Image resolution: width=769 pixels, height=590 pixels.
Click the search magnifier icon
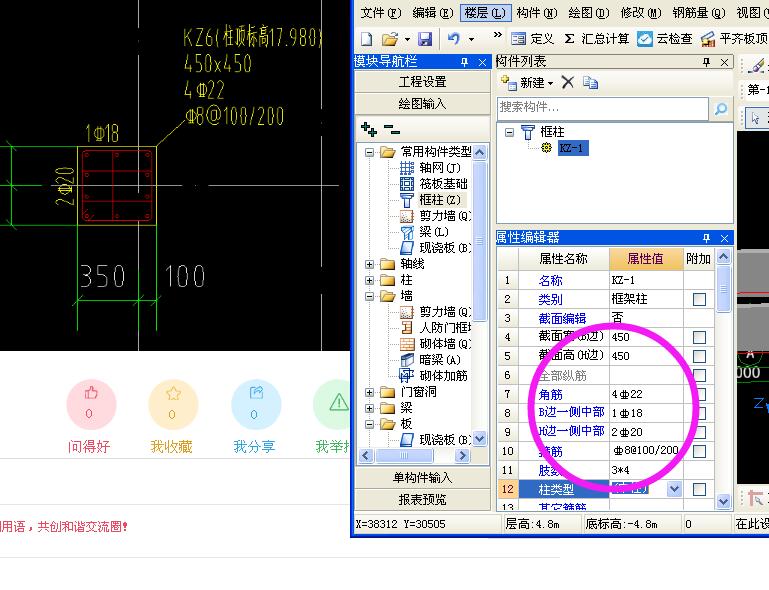pyautogui.click(x=720, y=108)
